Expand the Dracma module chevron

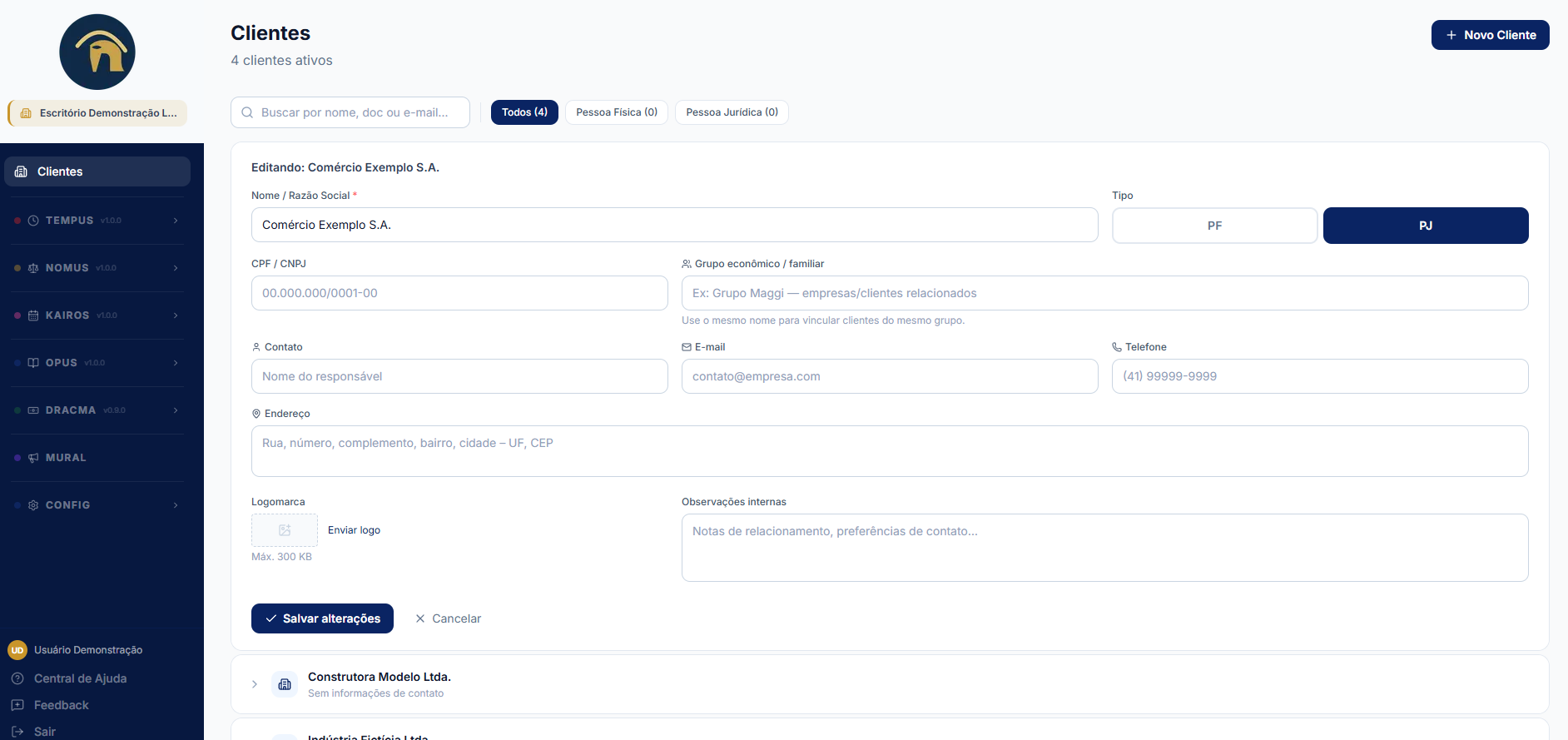176,410
